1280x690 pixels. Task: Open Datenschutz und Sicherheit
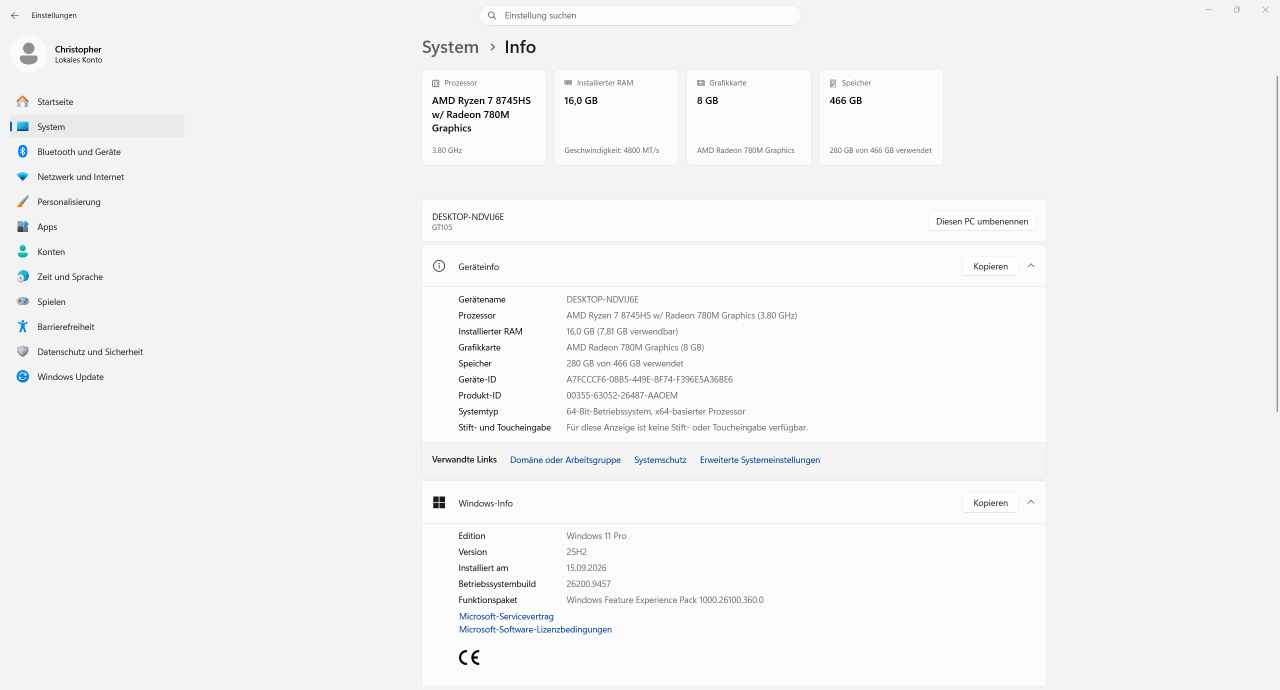coord(97,352)
